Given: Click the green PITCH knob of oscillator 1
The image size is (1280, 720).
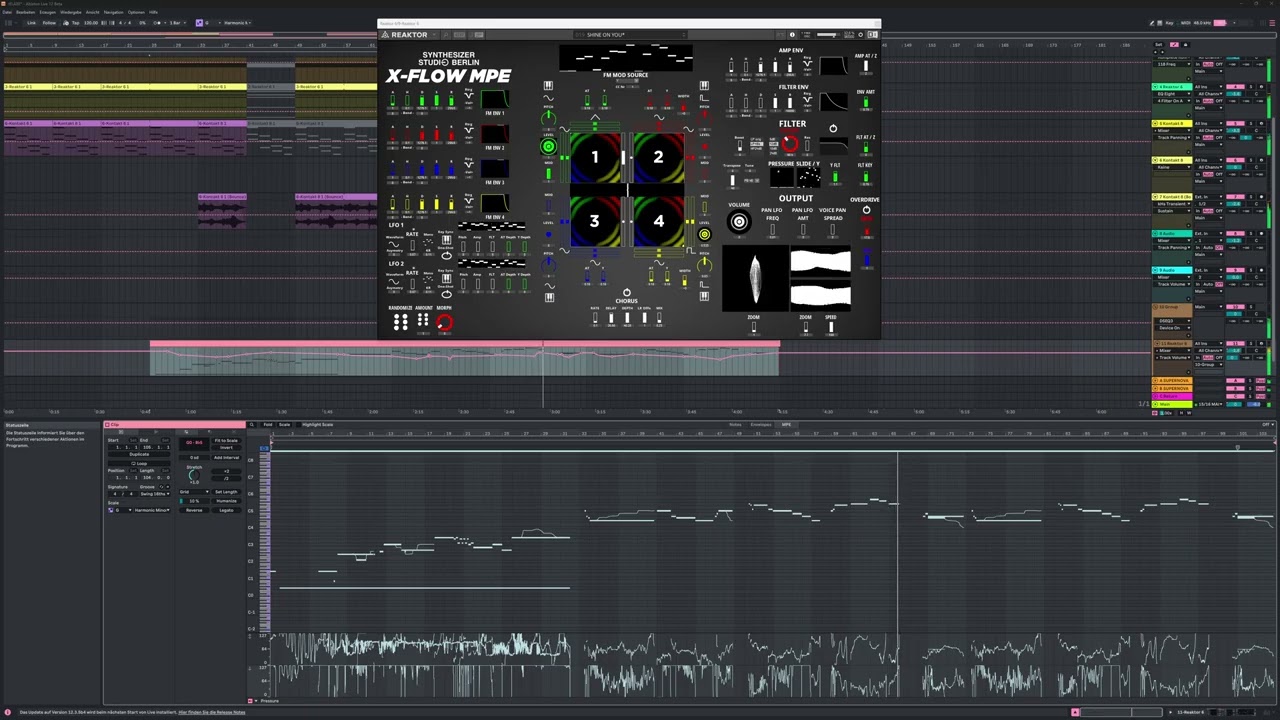Looking at the screenshot, I should click(x=549, y=117).
